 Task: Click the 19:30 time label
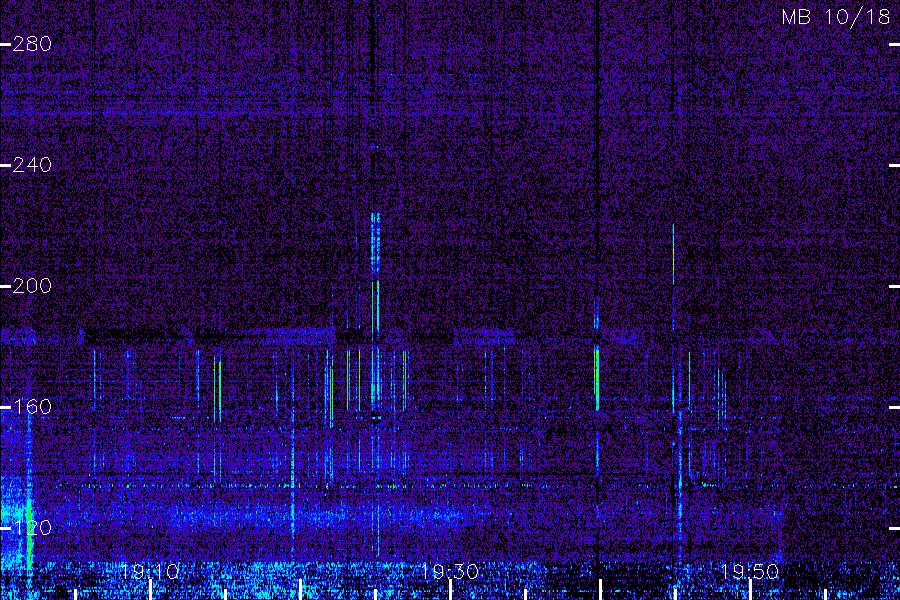click(x=449, y=571)
